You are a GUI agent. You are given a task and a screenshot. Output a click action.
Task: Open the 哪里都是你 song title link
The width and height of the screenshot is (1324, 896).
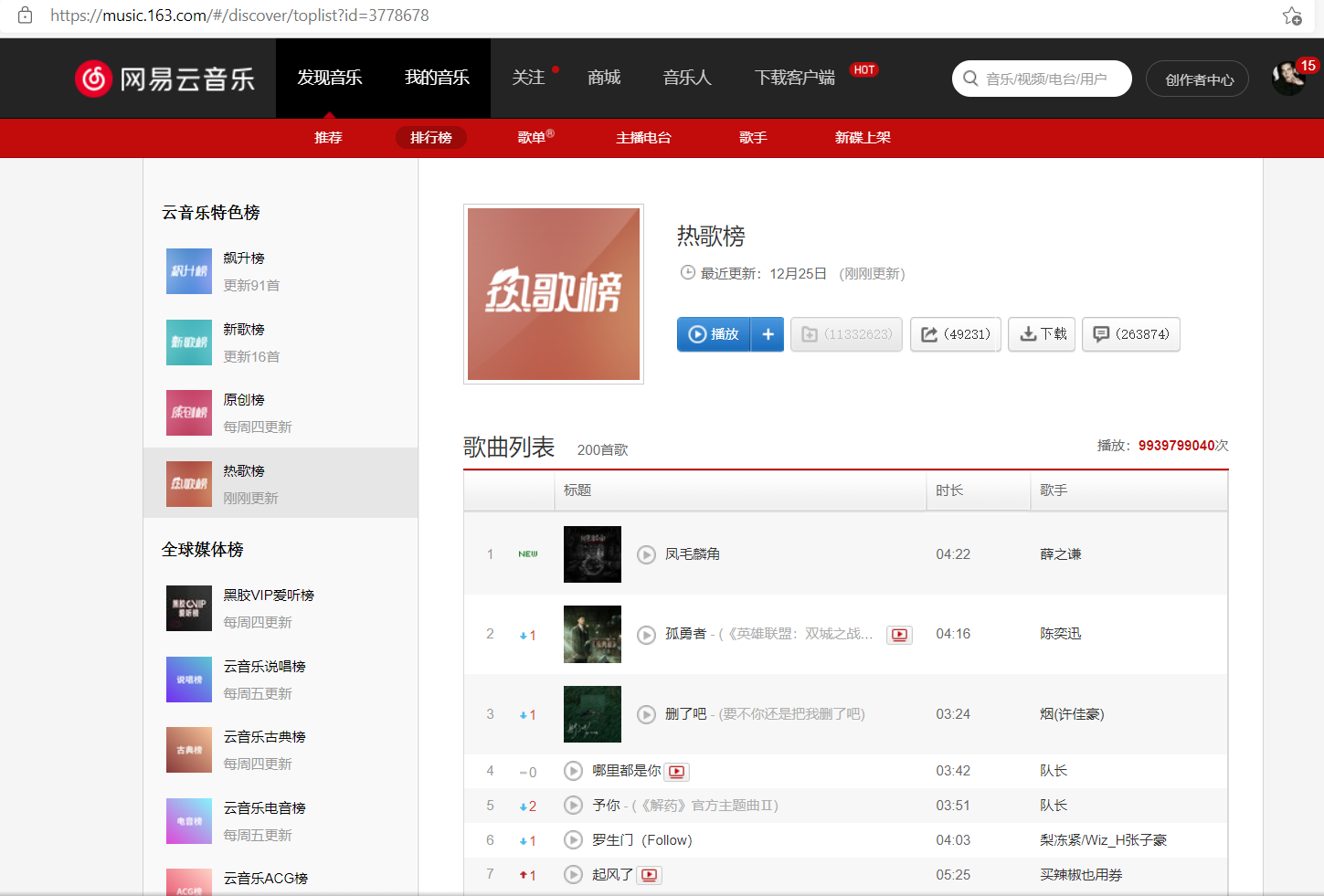[x=627, y=771]
